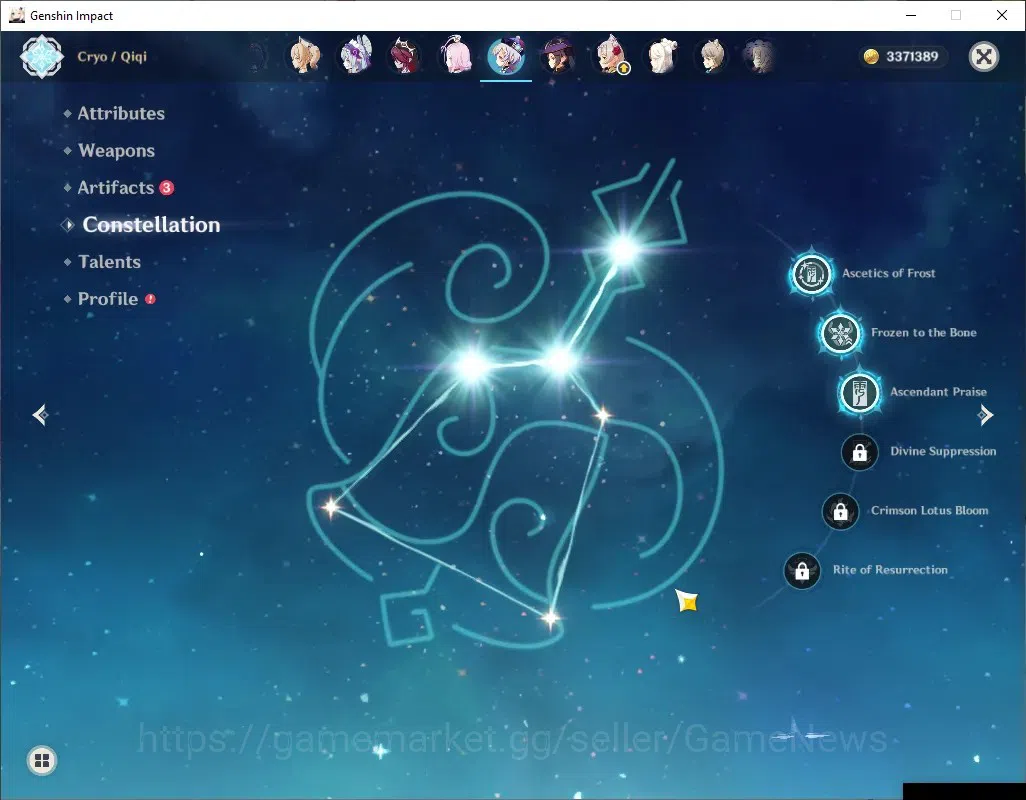Select the locked Crimson Lotus Bloom icon

[840, 512]
